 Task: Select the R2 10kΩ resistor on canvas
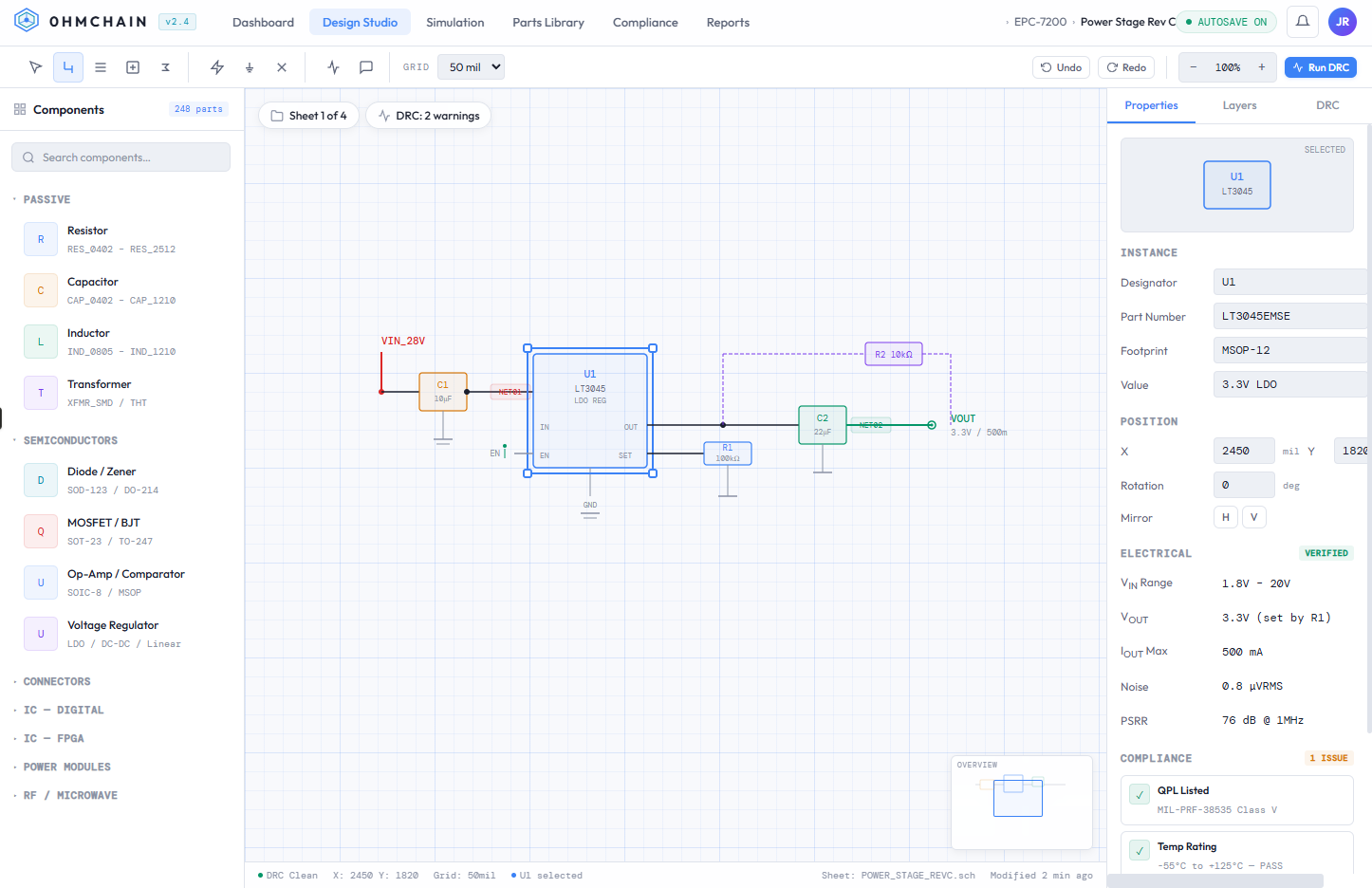tap(893, 354)
